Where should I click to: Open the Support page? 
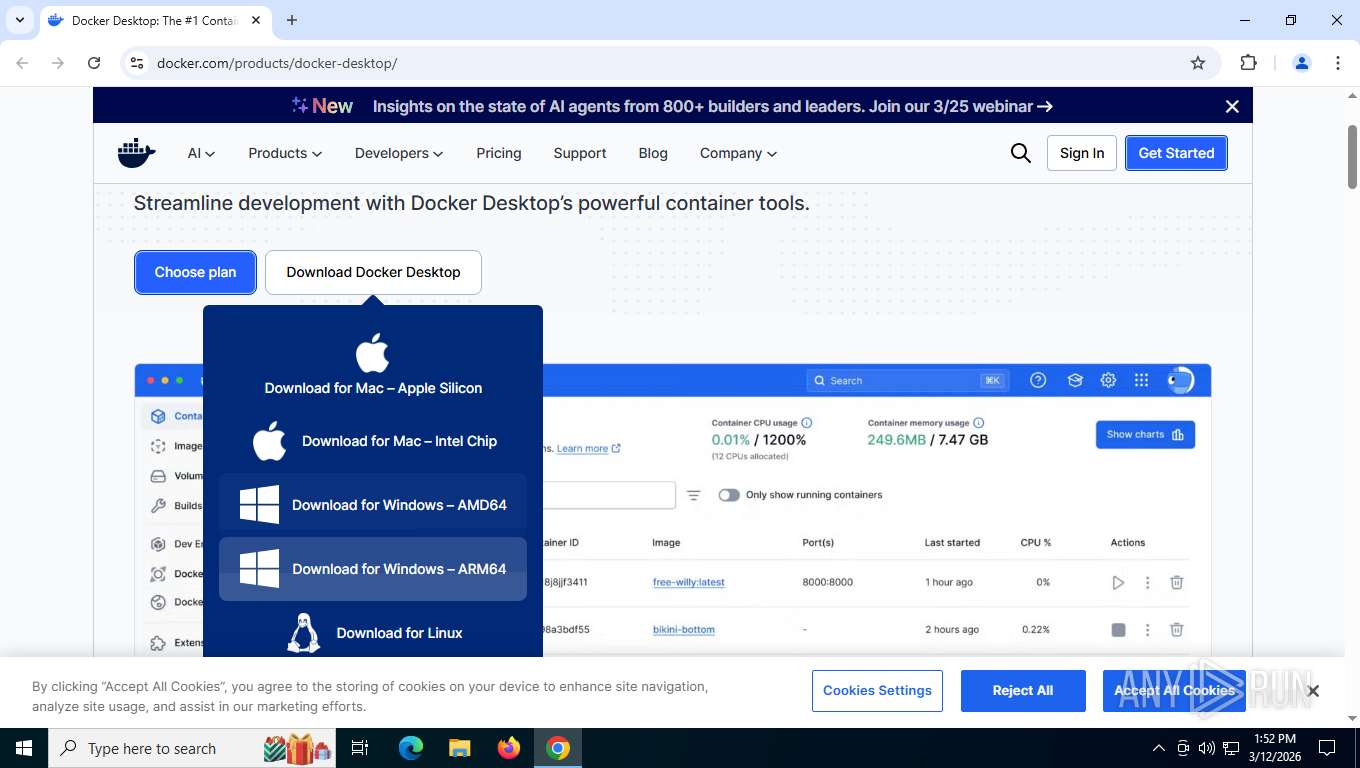click(x=580, y=153)
